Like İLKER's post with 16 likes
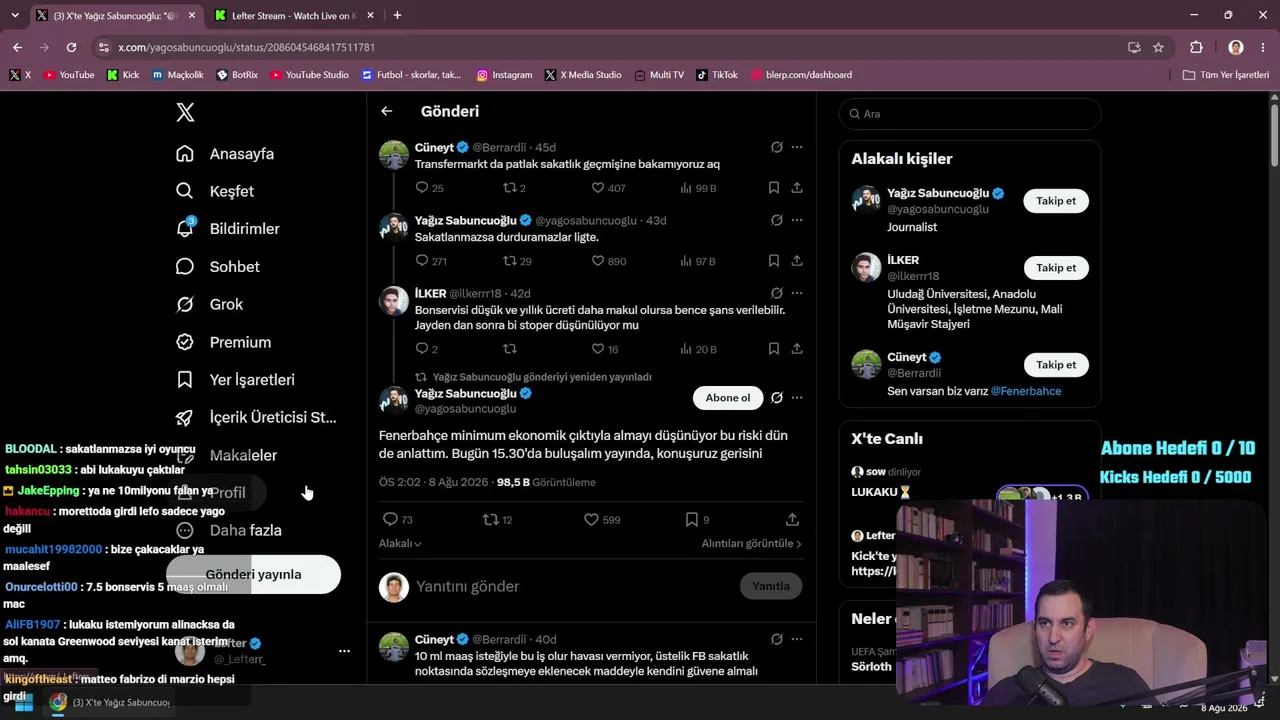Image resolution: width=1280 pixels, height=720 pixels. (598, 349)
